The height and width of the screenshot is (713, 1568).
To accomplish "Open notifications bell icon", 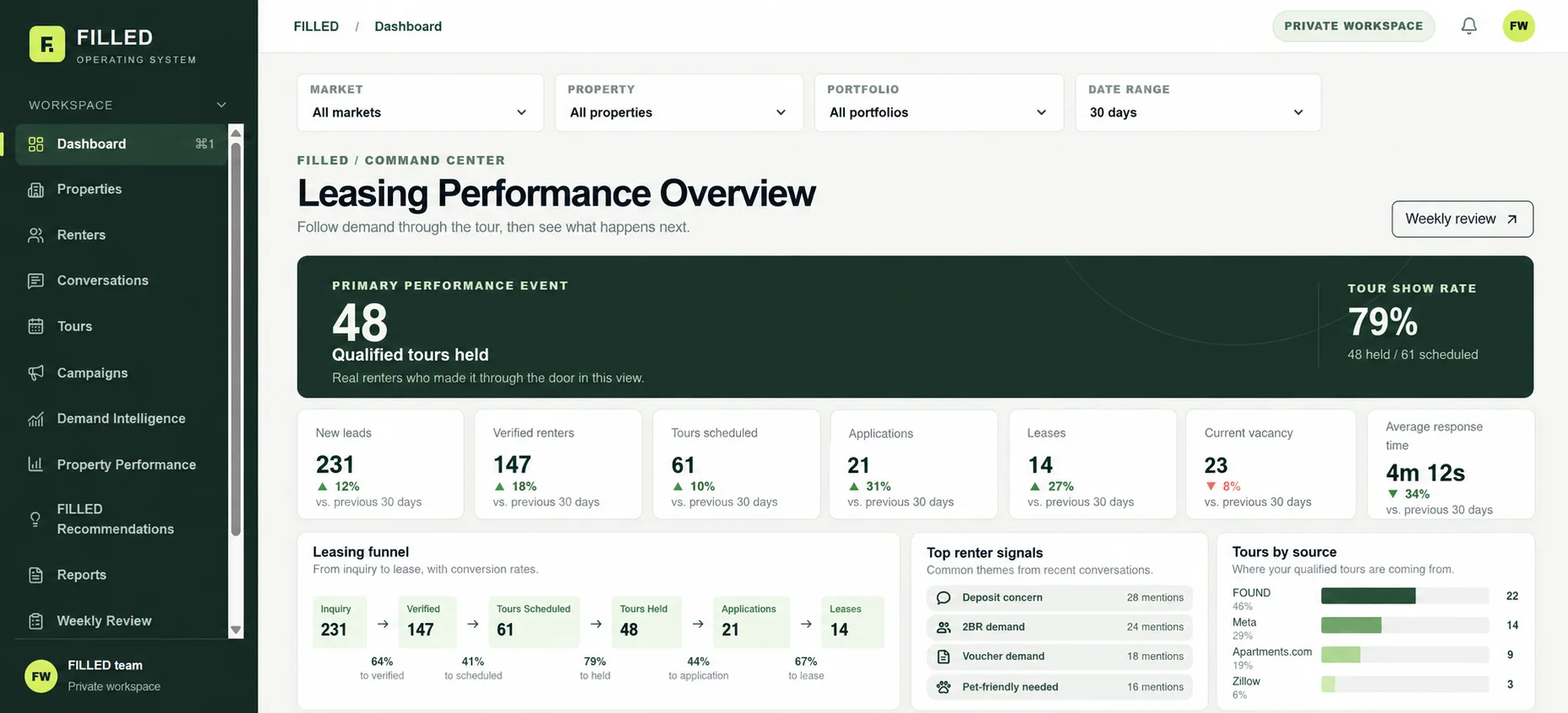I will pyautogui.click(x=1469, y=26).
